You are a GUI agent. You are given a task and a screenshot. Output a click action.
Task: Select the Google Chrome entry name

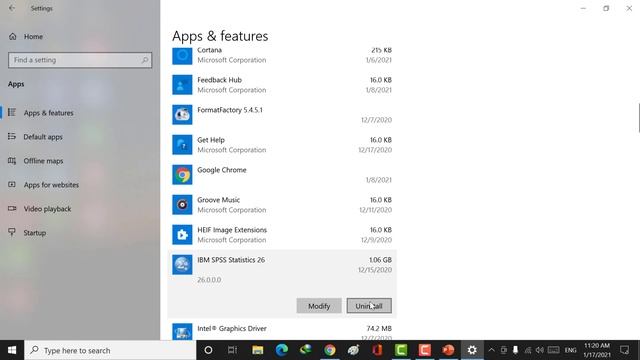pos(222,170)
